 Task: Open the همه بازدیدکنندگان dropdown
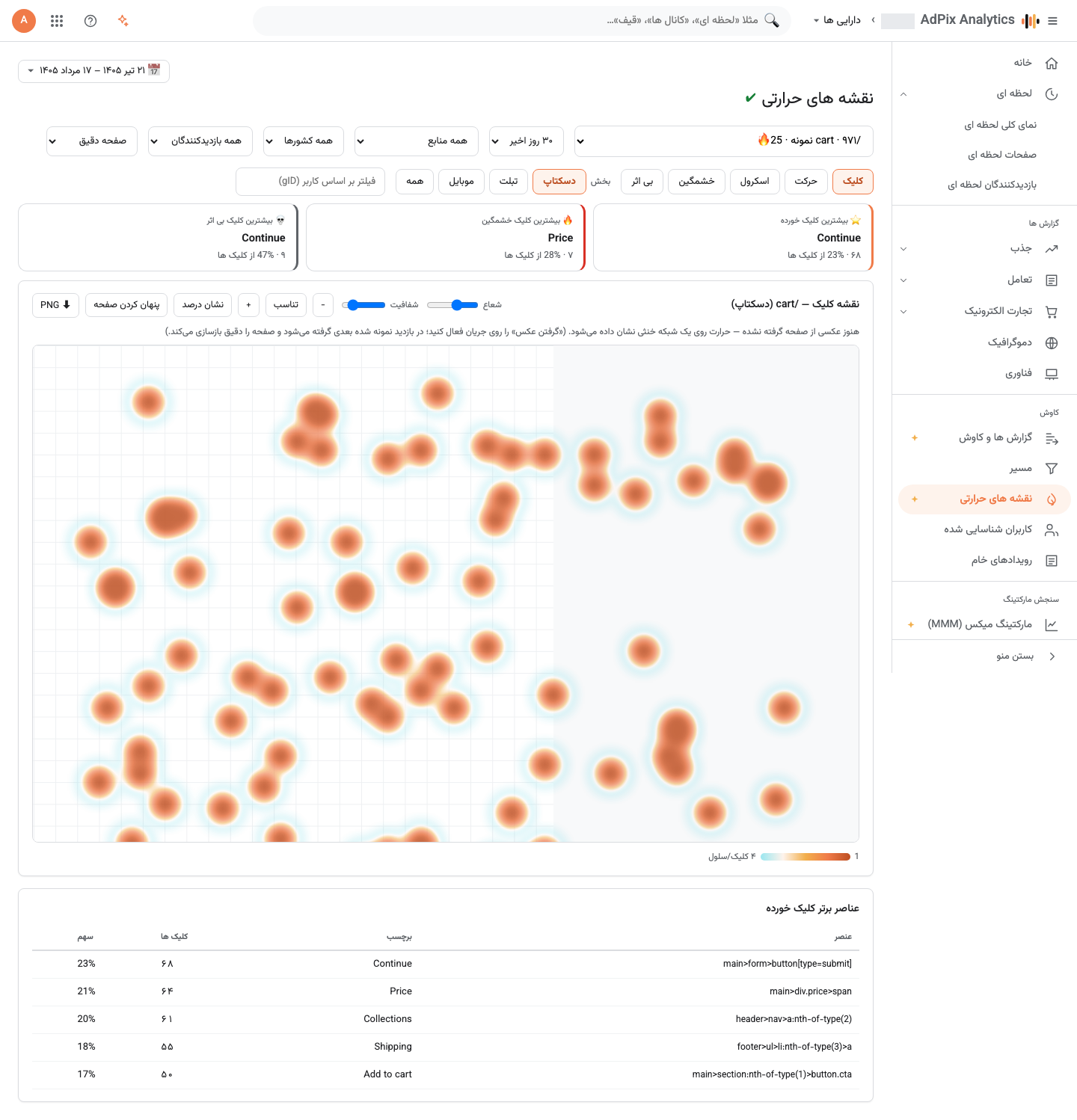tap(200, 141)
